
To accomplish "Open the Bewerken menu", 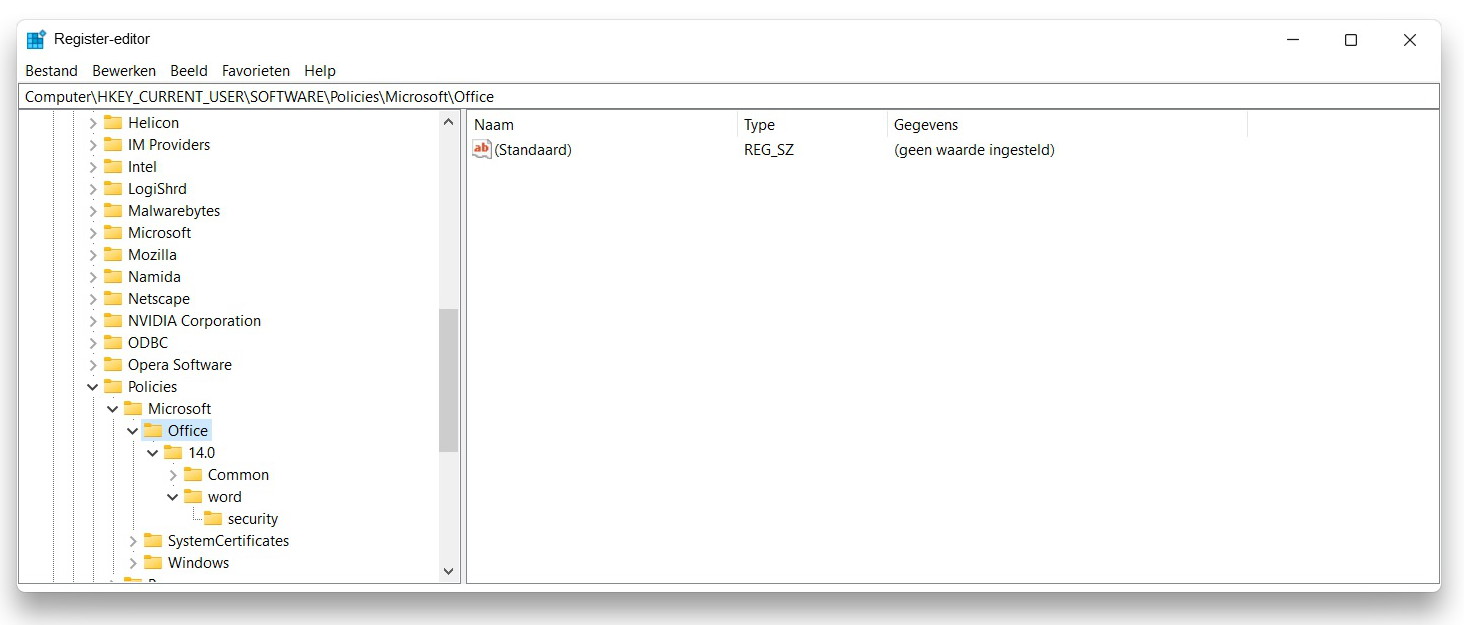I will coord(124,71).
